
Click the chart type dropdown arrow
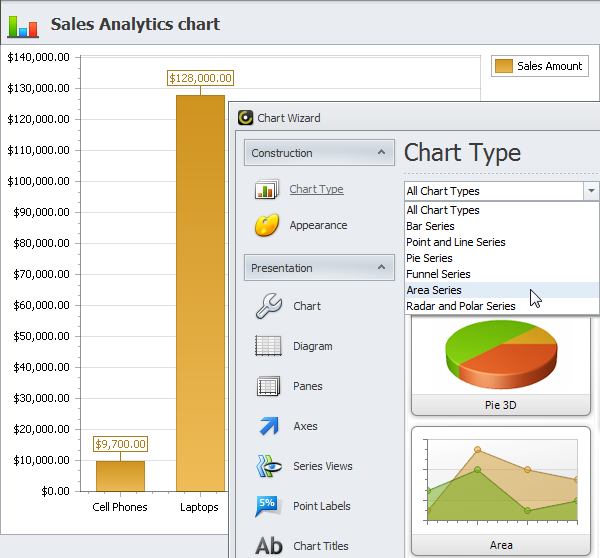pos(591,191)
